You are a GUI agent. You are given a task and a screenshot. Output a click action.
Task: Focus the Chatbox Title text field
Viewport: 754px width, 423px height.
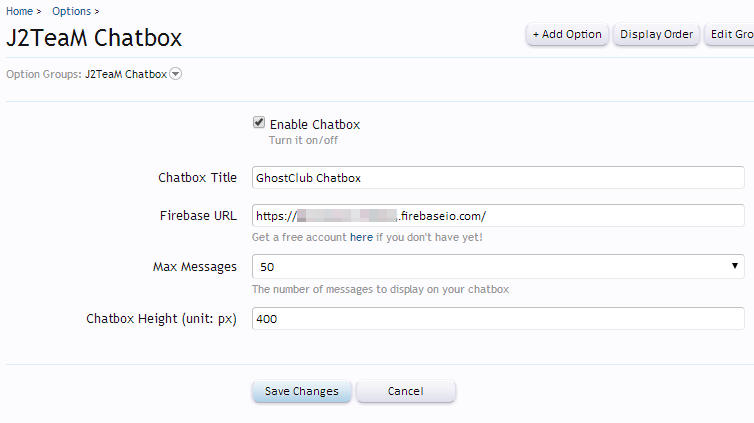point(497,178)
